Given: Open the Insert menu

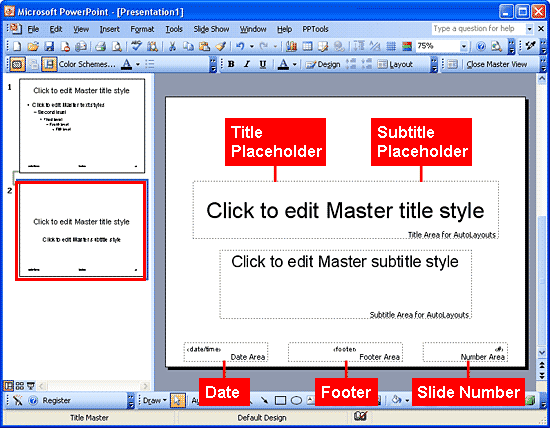Looking at the screenshot, I should (x=109, y=29).
